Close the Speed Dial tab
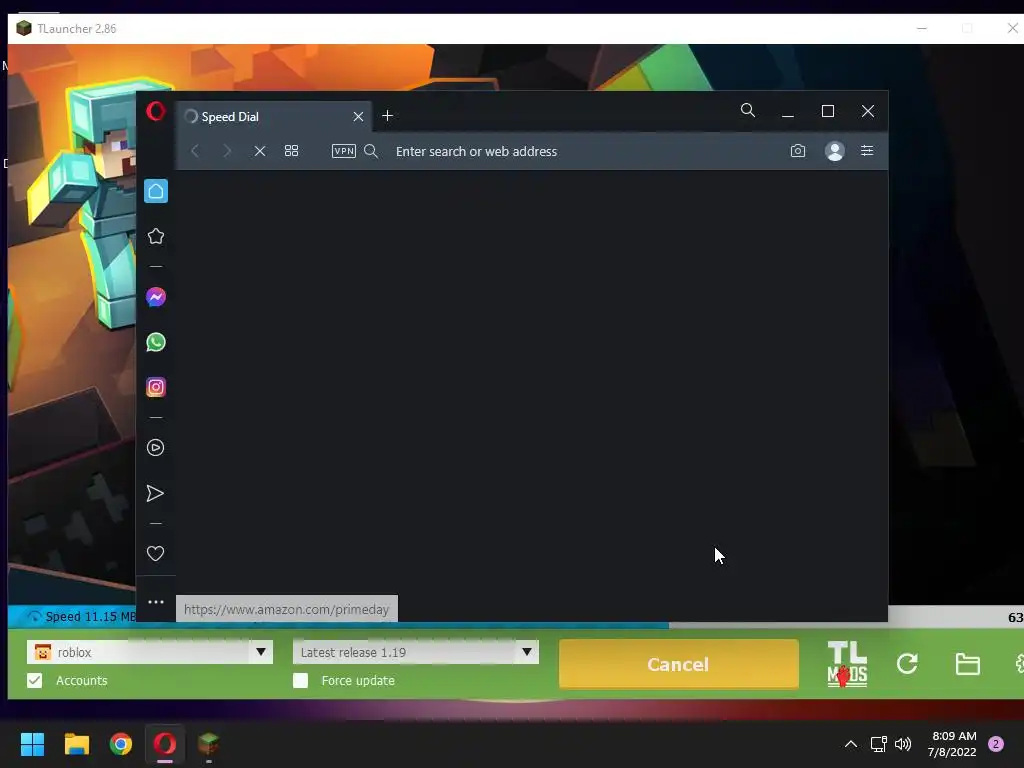The width and height of the screenshot is (1024, 768). pyautogui.click(x=358, y=116)
